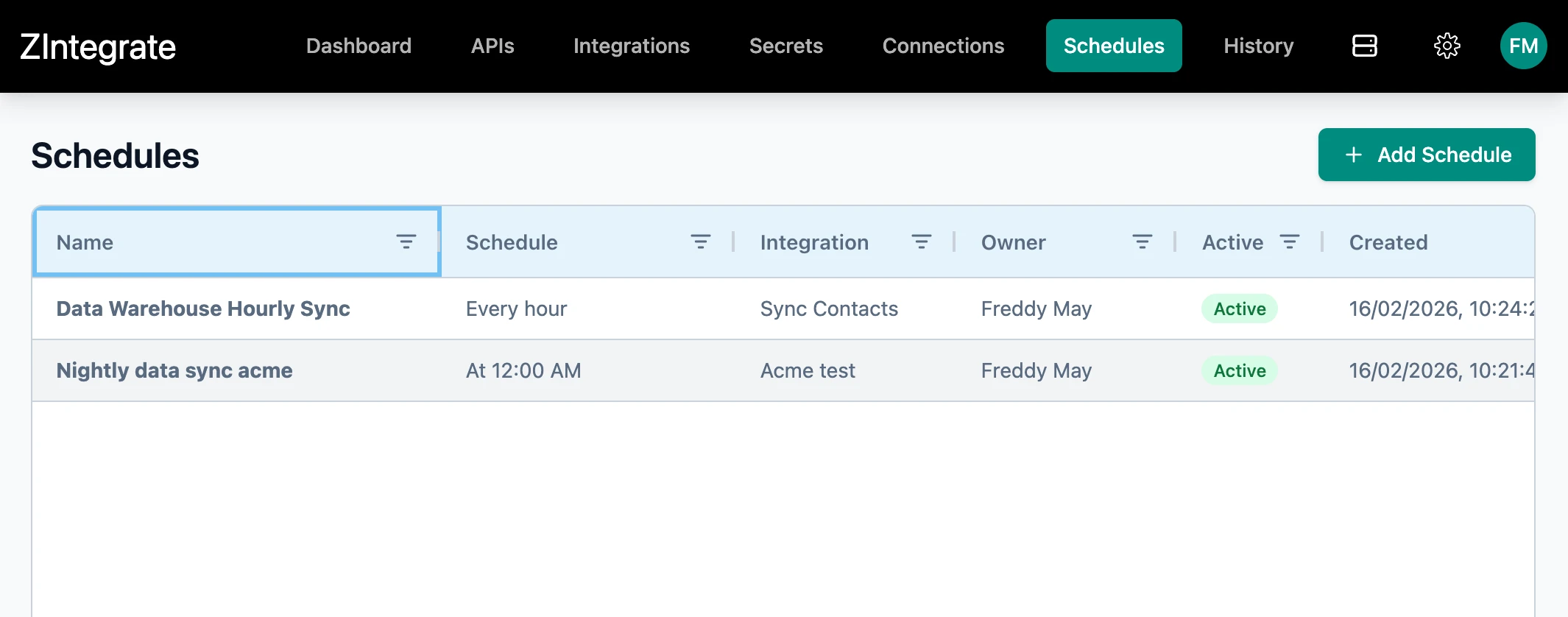Open the FM user avatar menu

[x=1523, y=46]
